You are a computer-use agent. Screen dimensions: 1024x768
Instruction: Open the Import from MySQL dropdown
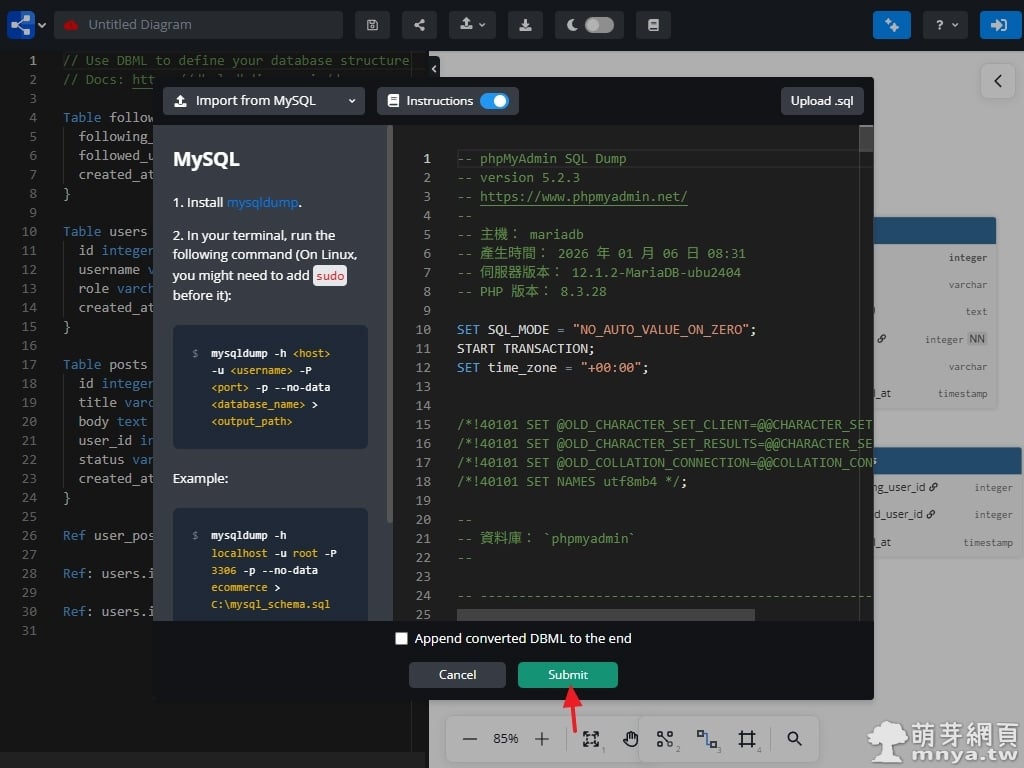coord(264,101)
